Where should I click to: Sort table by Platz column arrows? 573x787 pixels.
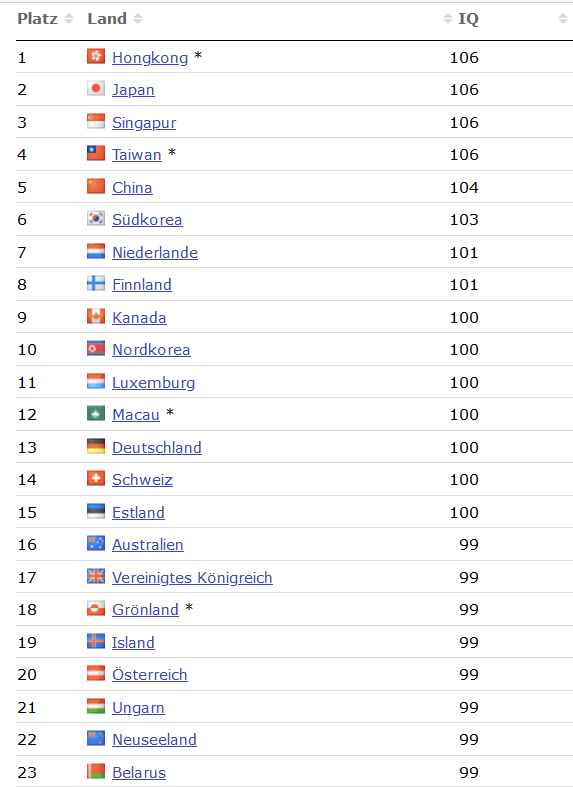(69, 19)
